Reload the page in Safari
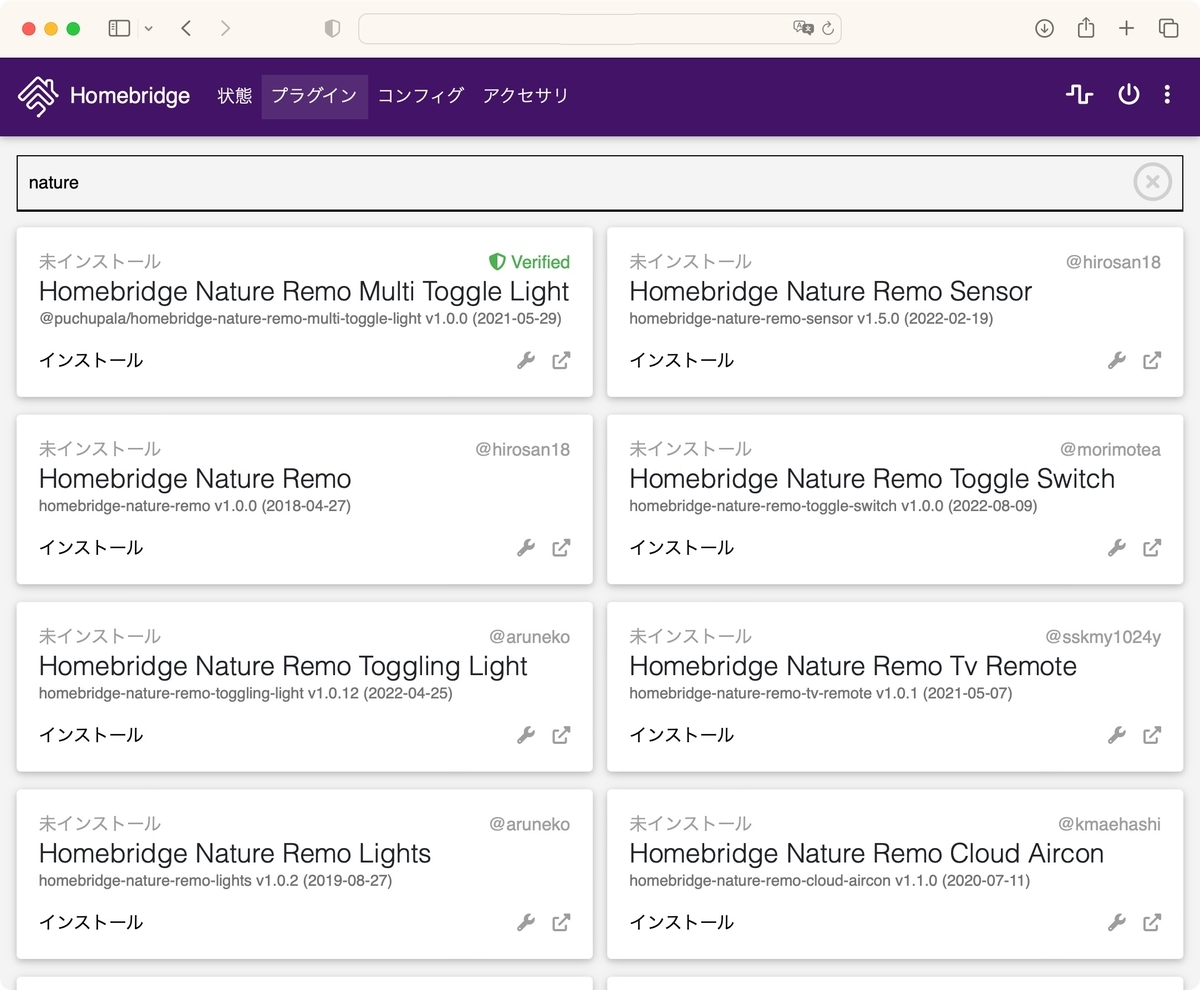 828,29
